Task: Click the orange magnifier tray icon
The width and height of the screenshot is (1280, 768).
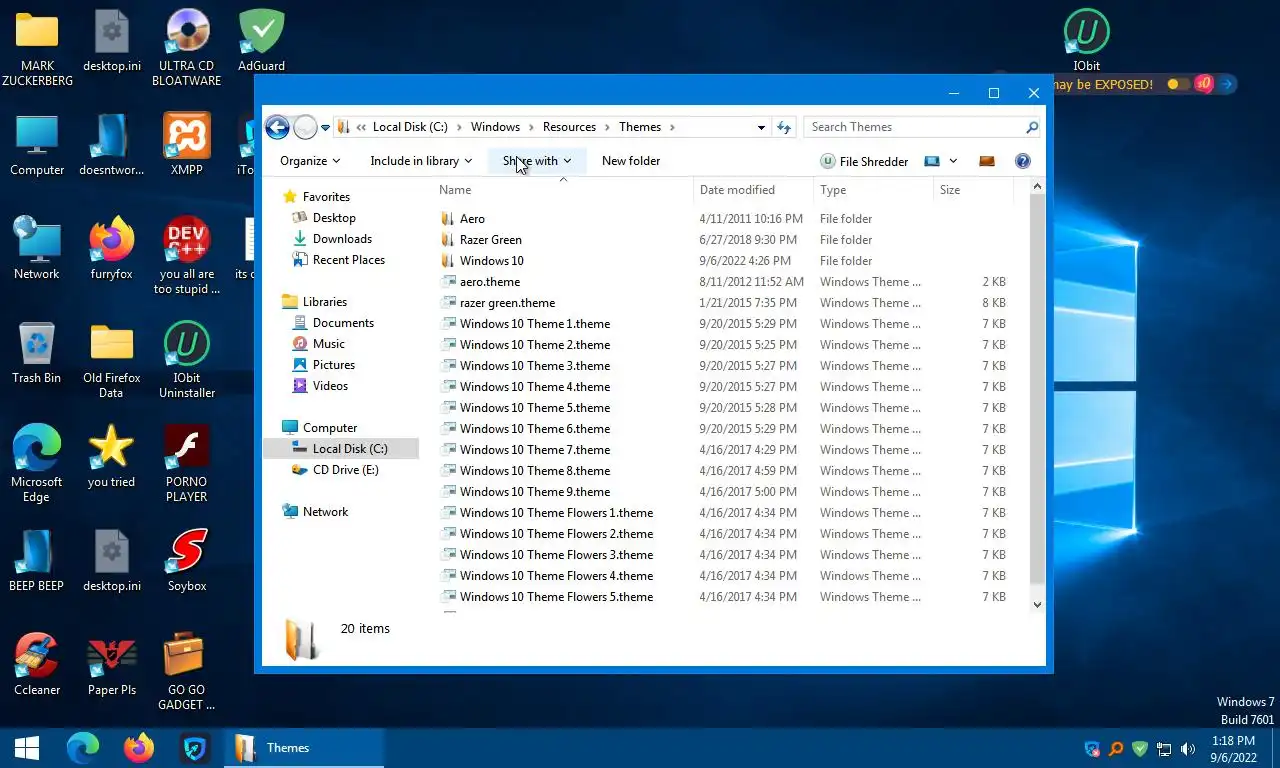Action: [1116, 749]
